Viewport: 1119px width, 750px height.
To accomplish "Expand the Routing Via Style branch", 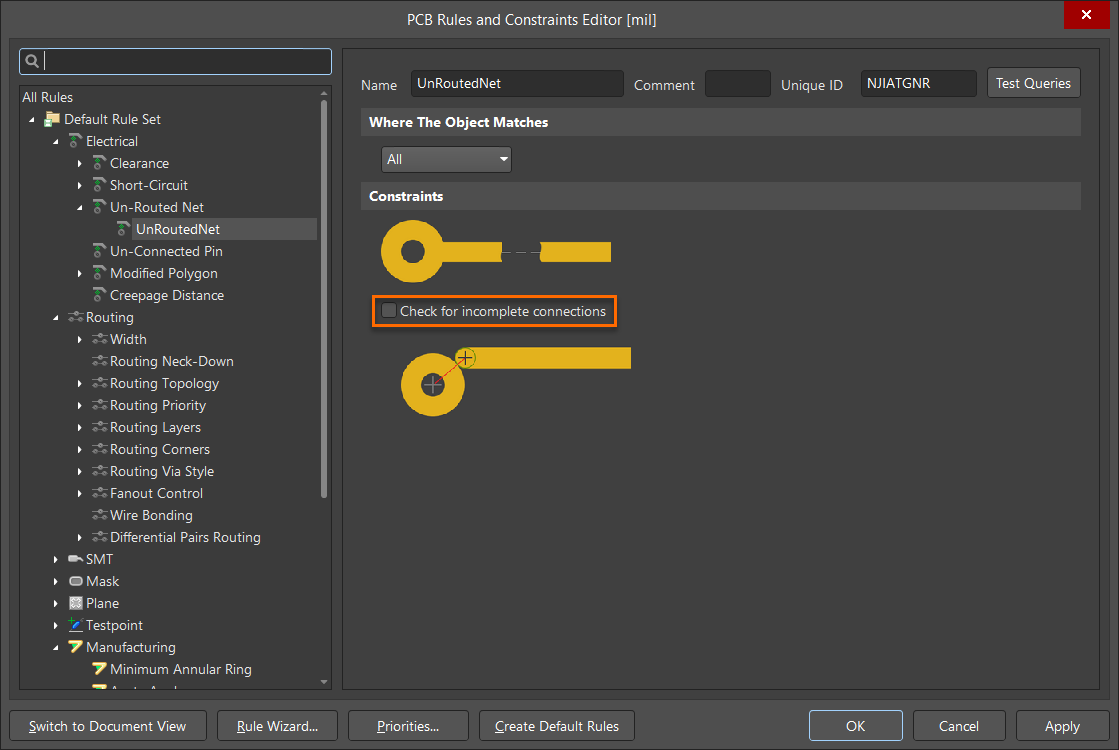I will 79,472.
